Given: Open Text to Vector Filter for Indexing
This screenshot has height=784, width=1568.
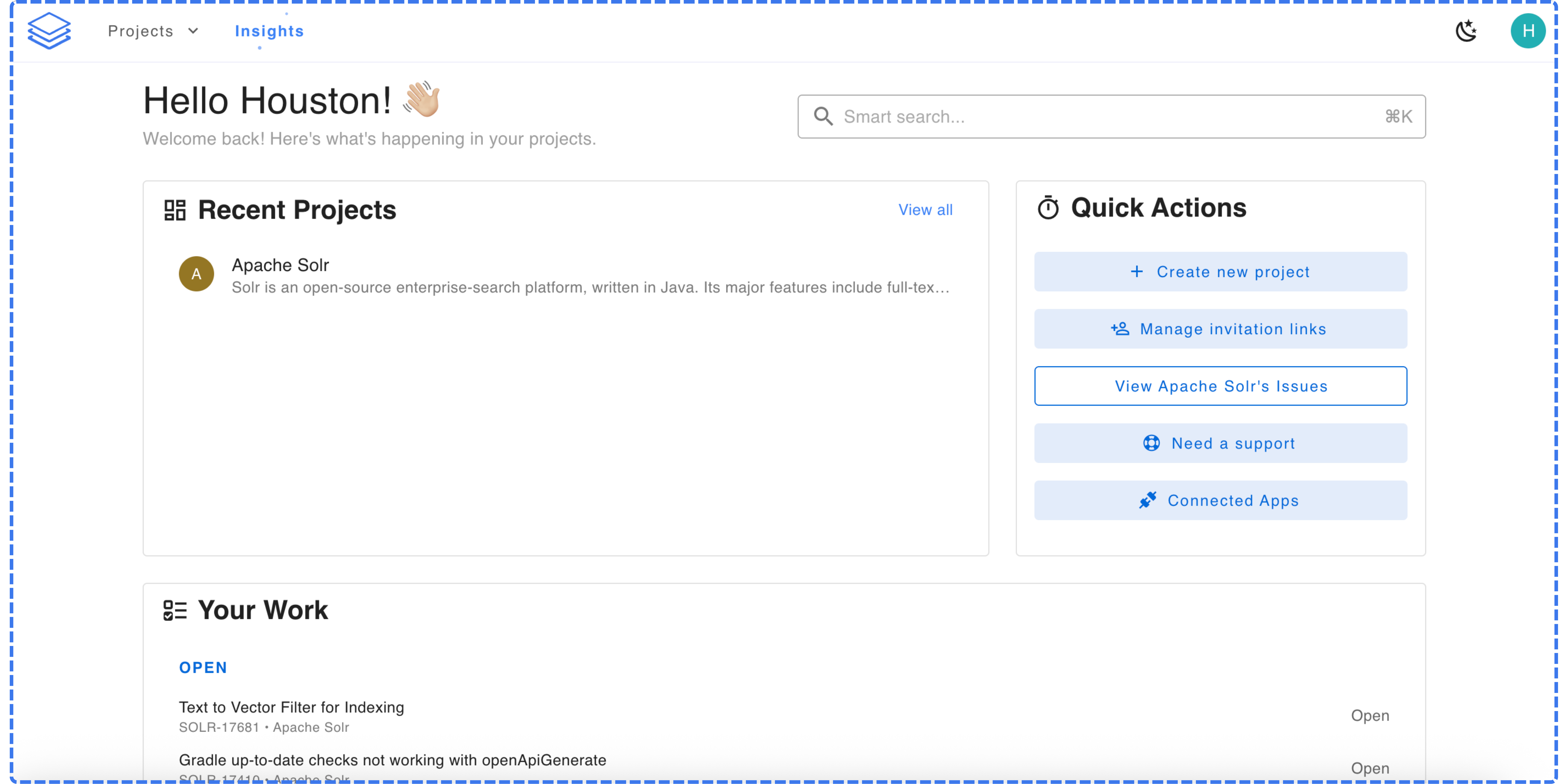Looking at the screenshot, I should tap(291, 707).
